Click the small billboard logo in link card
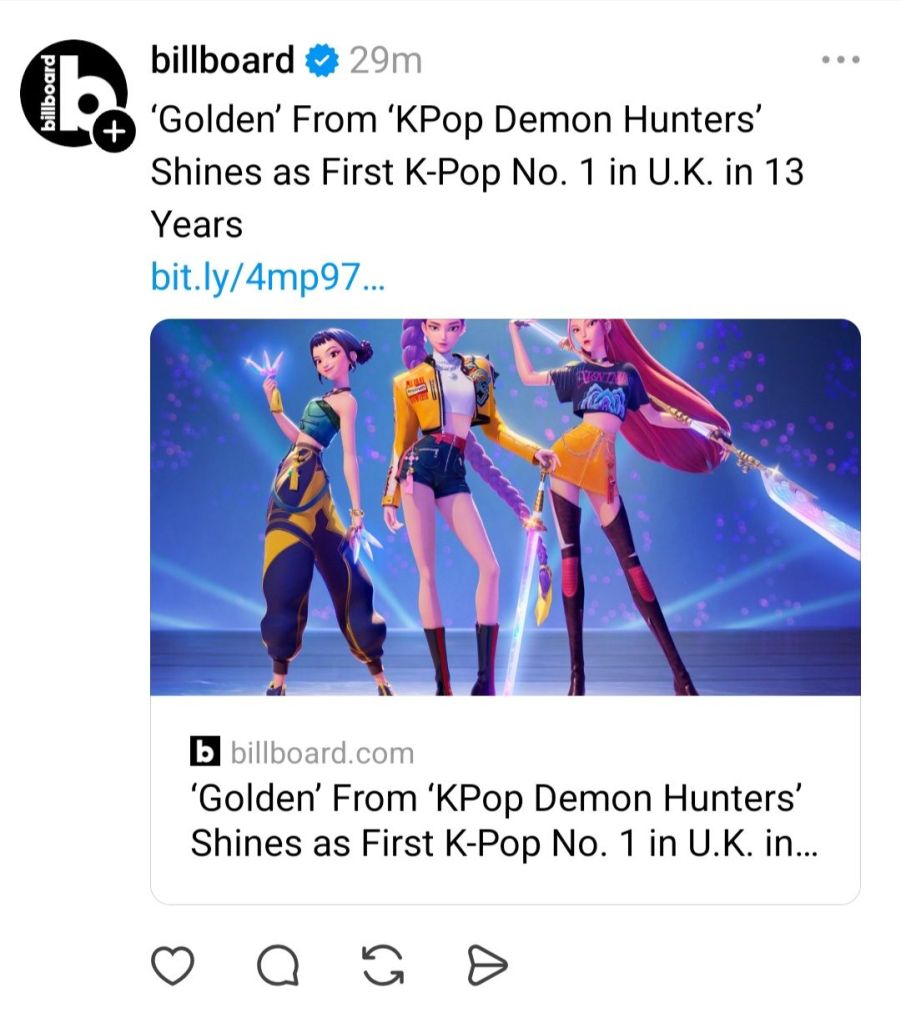The image size is (901, 1023). [x=203, y=751]
